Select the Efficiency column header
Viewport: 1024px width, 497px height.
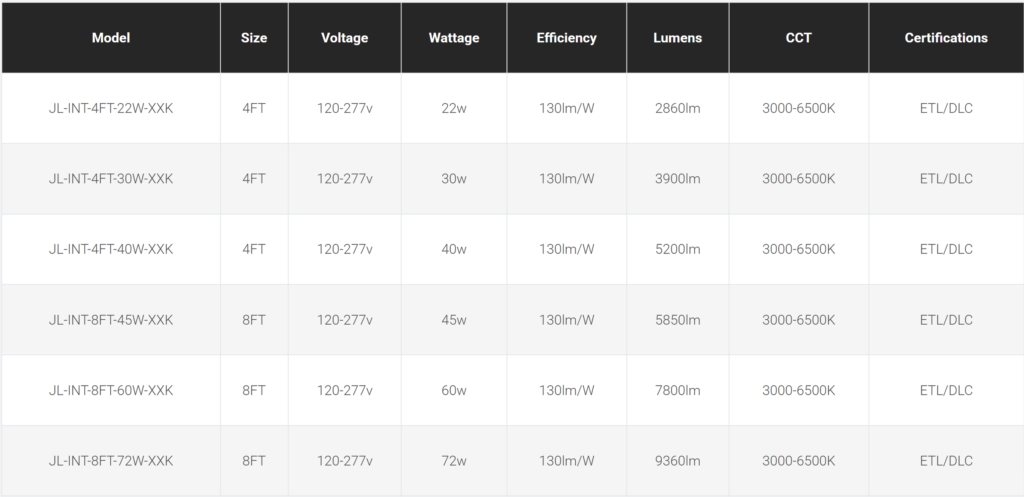pos(566,38)
